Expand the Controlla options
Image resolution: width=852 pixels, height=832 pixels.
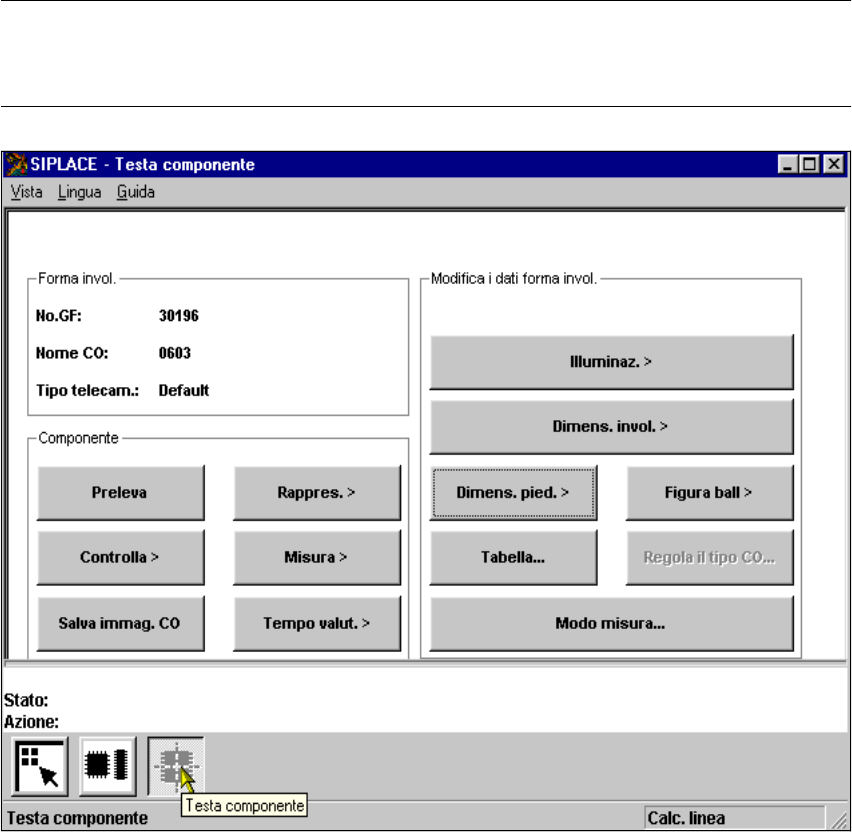click(120, 557)
